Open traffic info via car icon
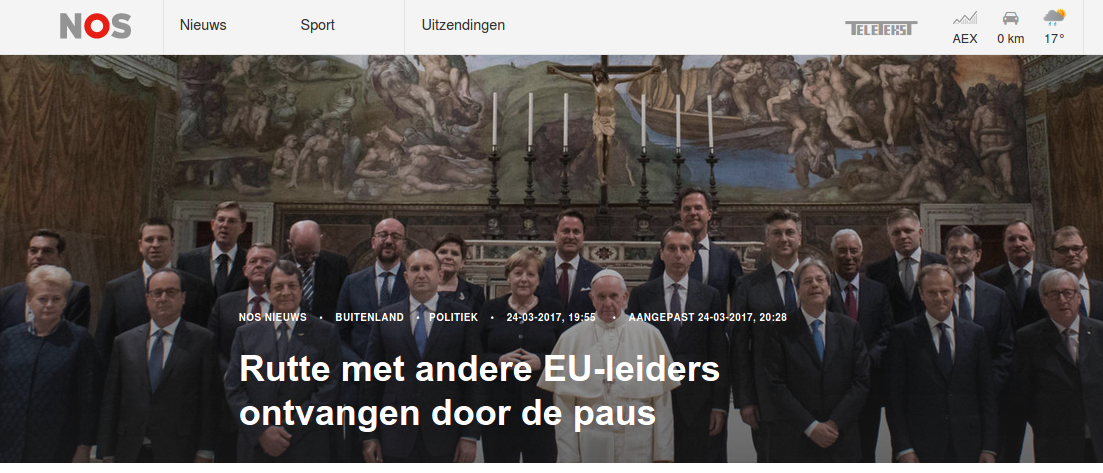 1010,18
